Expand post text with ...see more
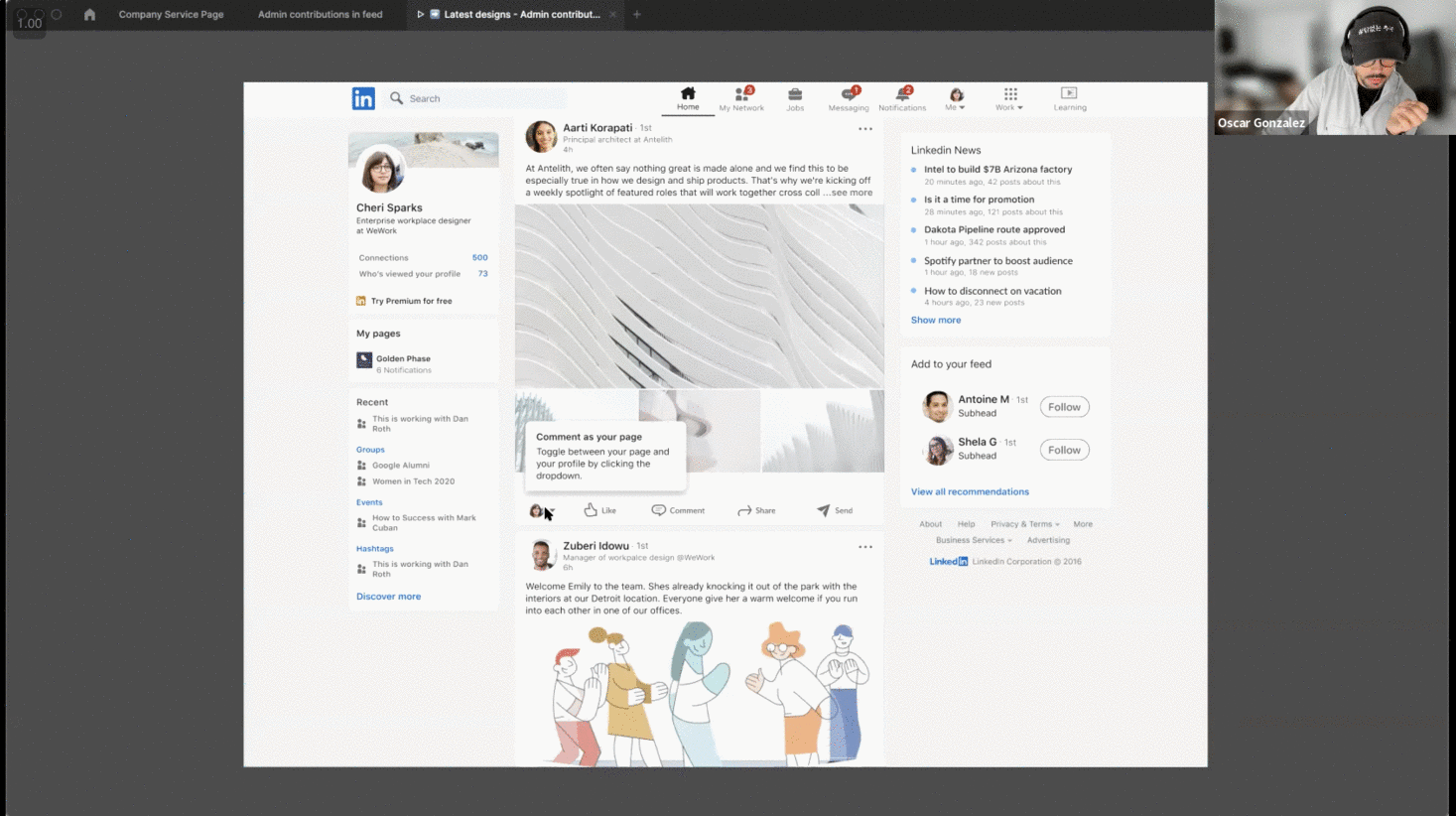This screenshot has height=816, width=1456. [849, 193]
